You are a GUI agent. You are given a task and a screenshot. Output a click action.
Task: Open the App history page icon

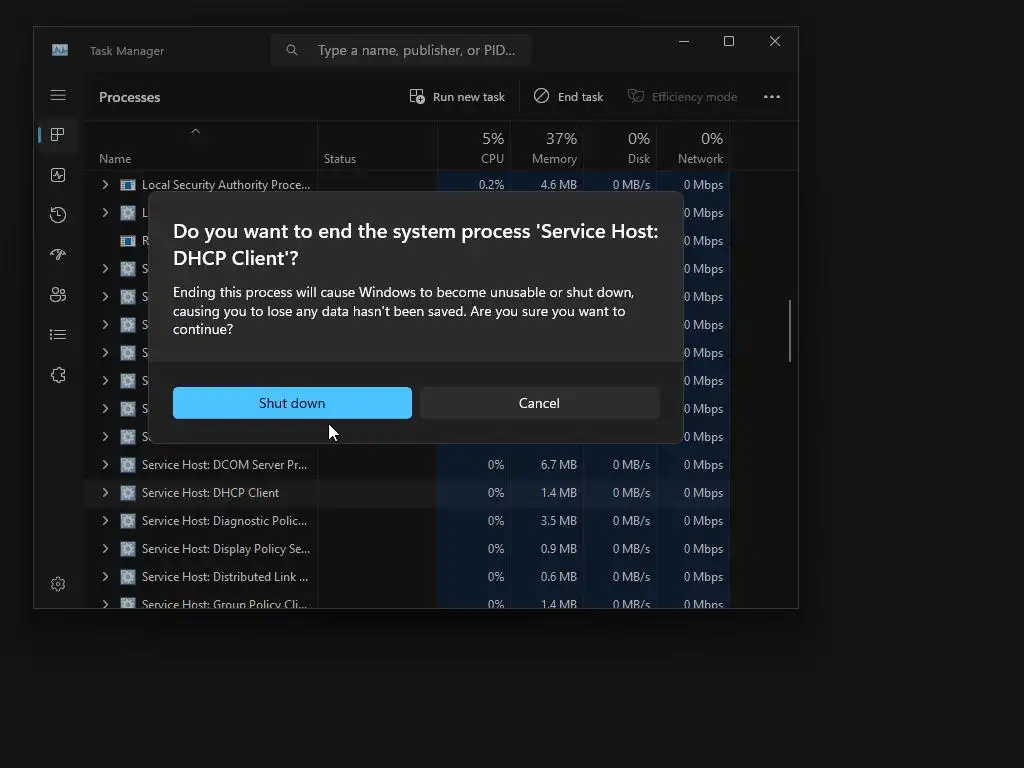[x=58, y=215]
